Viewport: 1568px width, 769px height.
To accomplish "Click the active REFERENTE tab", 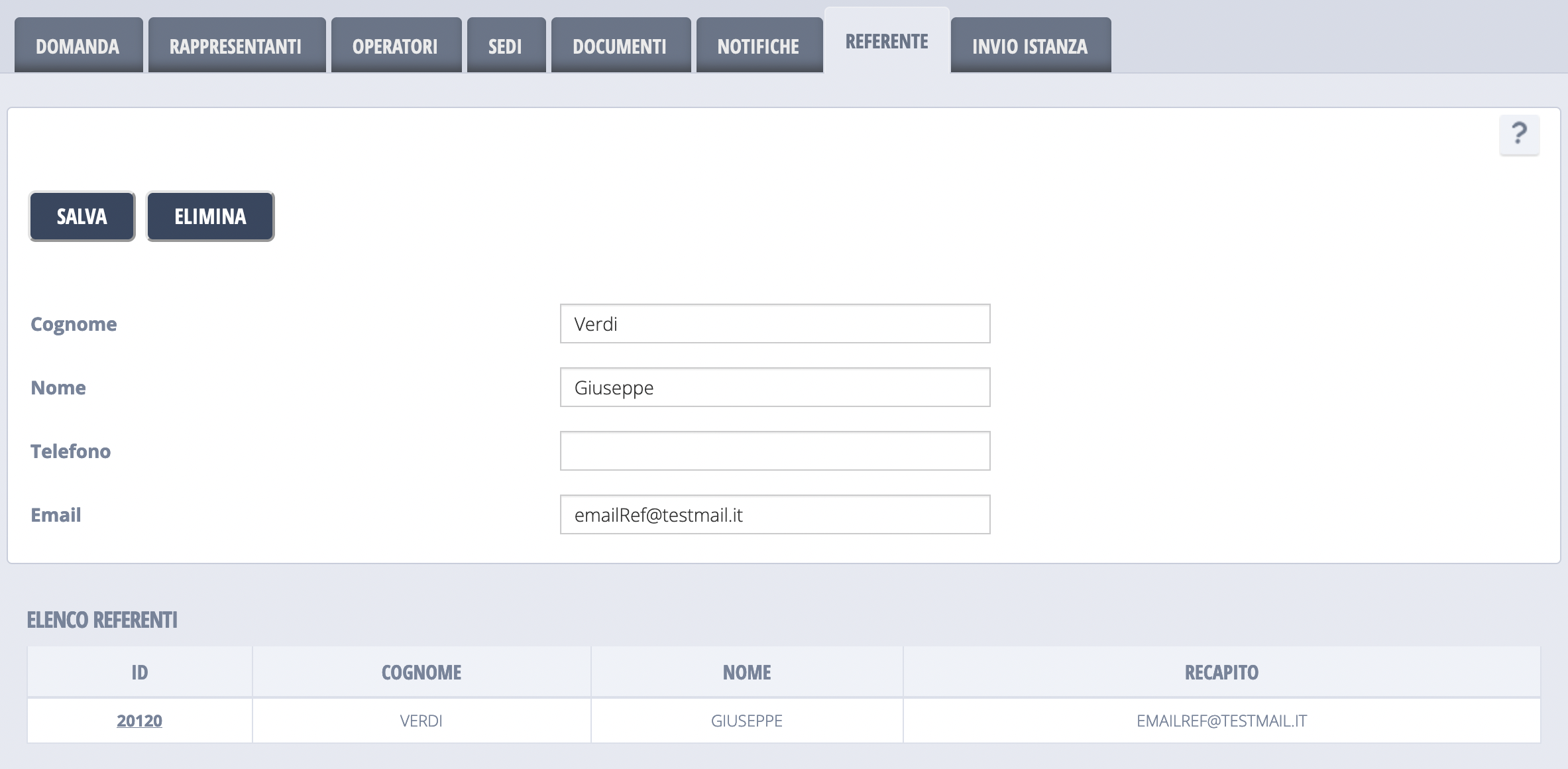I will tap(887, 41).
